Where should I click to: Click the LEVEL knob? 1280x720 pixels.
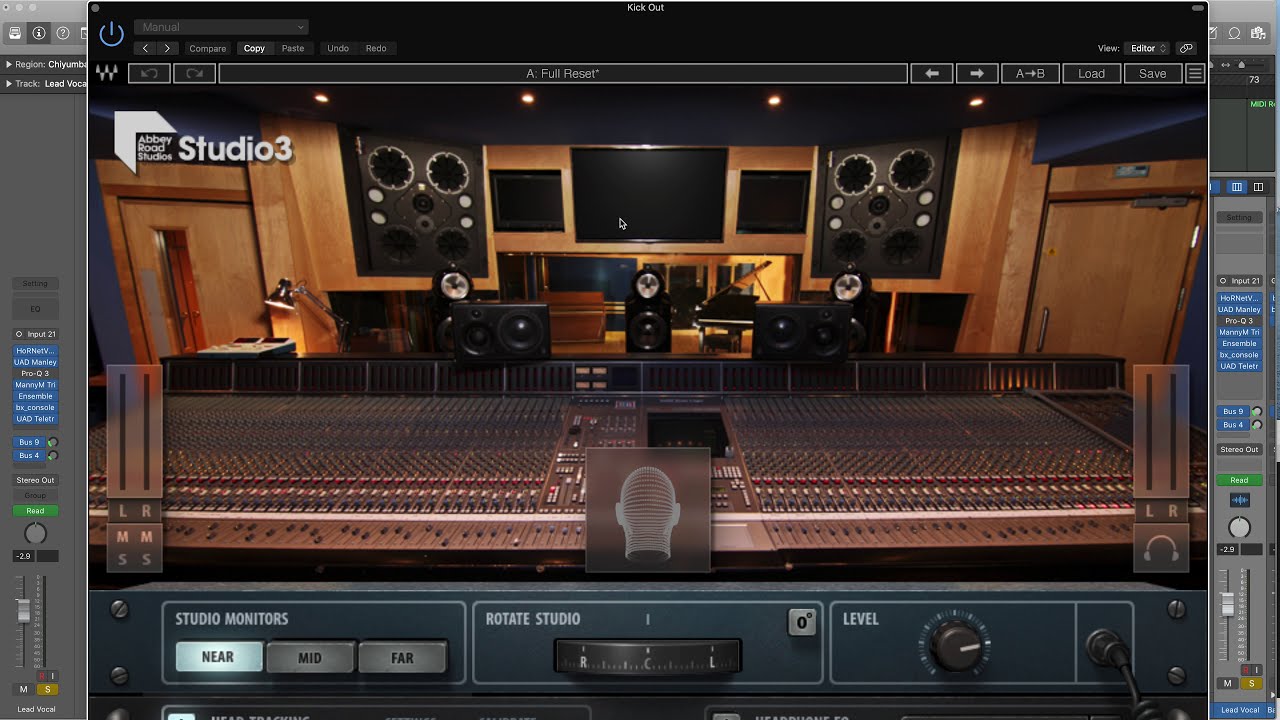(x=957, y=645)
